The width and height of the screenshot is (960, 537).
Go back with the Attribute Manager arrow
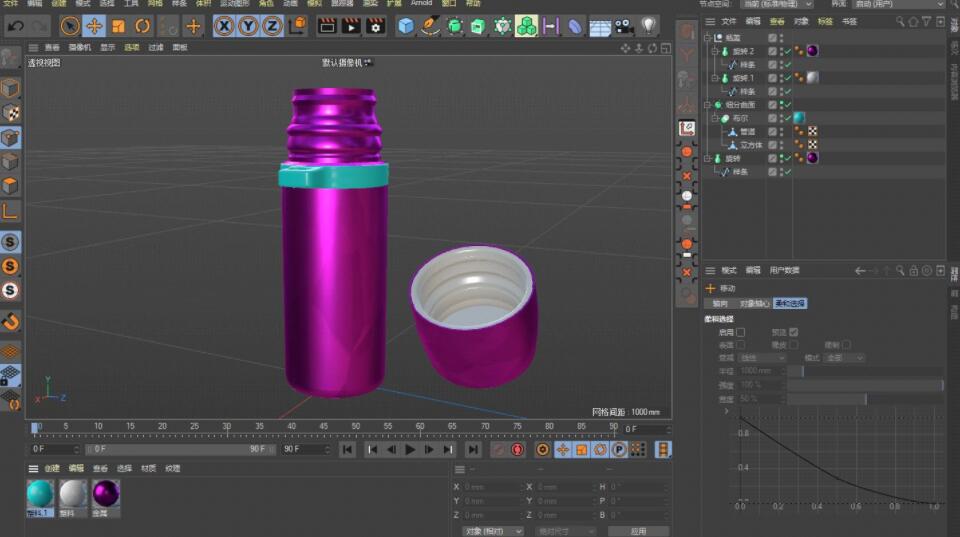(860, 271)
